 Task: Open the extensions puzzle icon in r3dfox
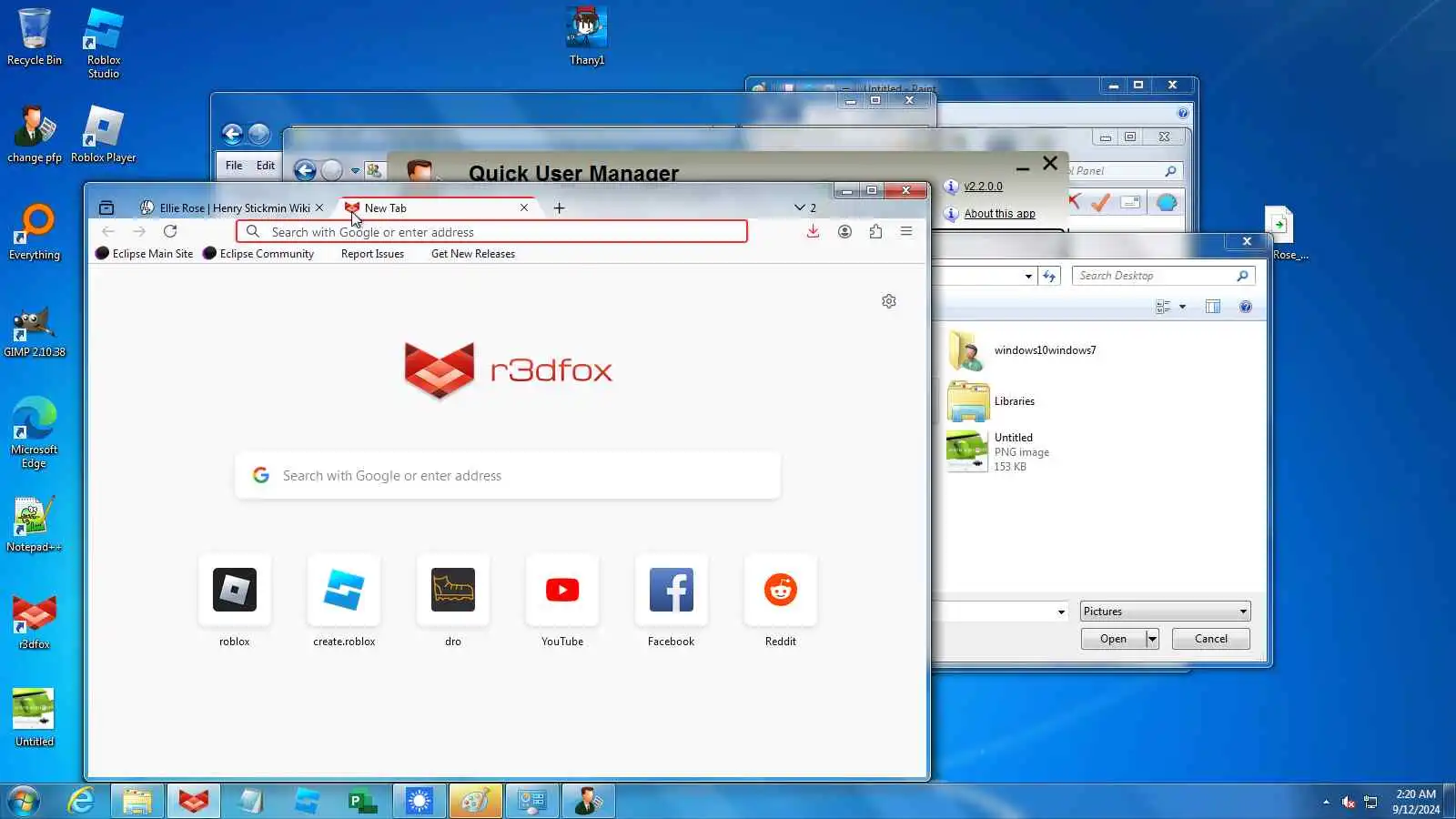pyautogui.click(x=875, y=232)
